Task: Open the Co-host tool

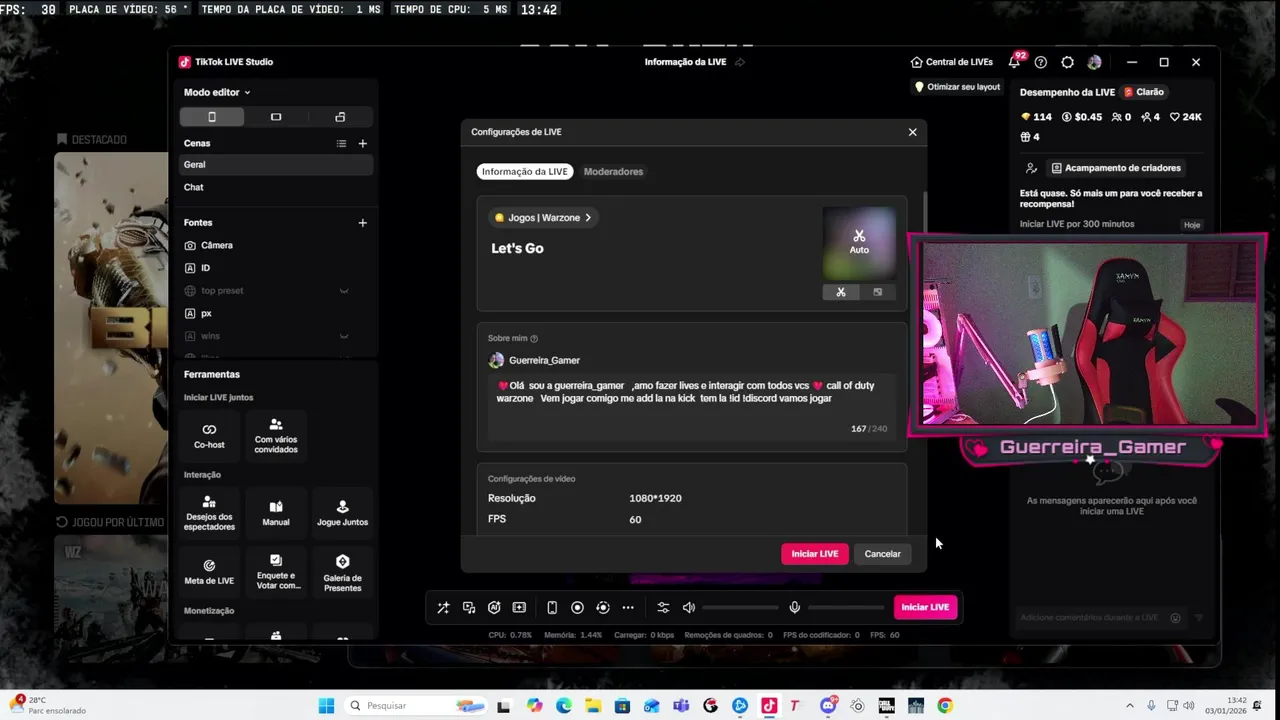Action: pyautogui.click(x=209, y=435)
